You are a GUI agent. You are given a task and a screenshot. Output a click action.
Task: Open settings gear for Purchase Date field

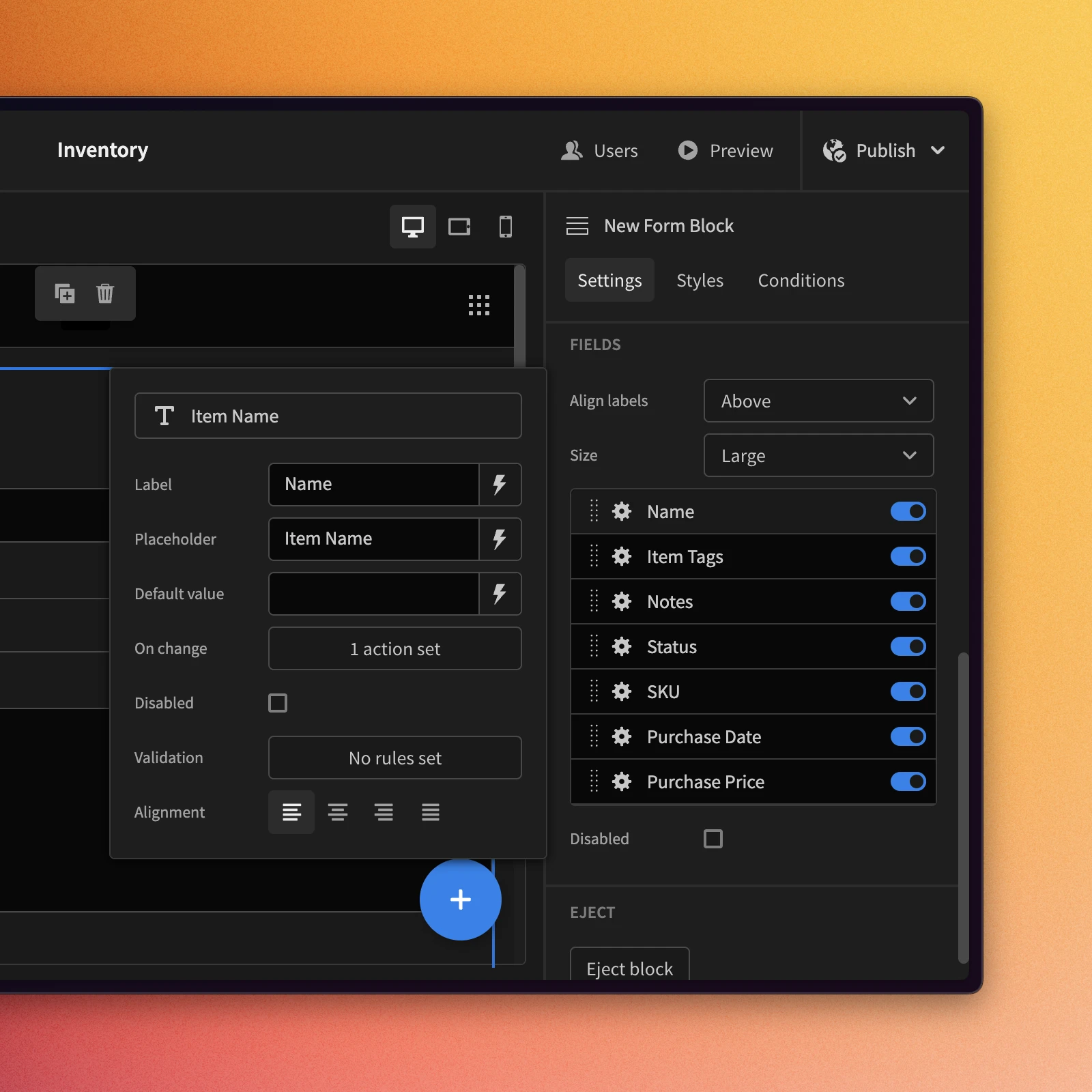pos(622,736)
